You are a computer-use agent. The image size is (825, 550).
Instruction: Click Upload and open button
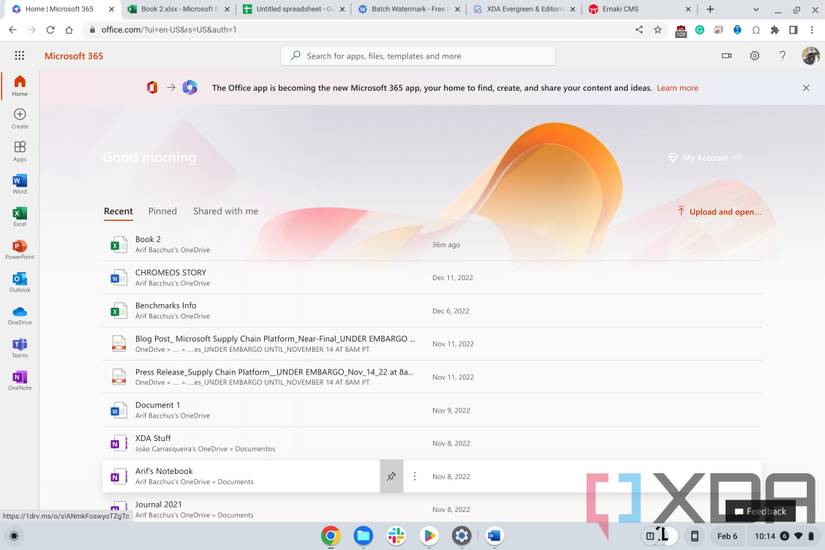[719, 212]
